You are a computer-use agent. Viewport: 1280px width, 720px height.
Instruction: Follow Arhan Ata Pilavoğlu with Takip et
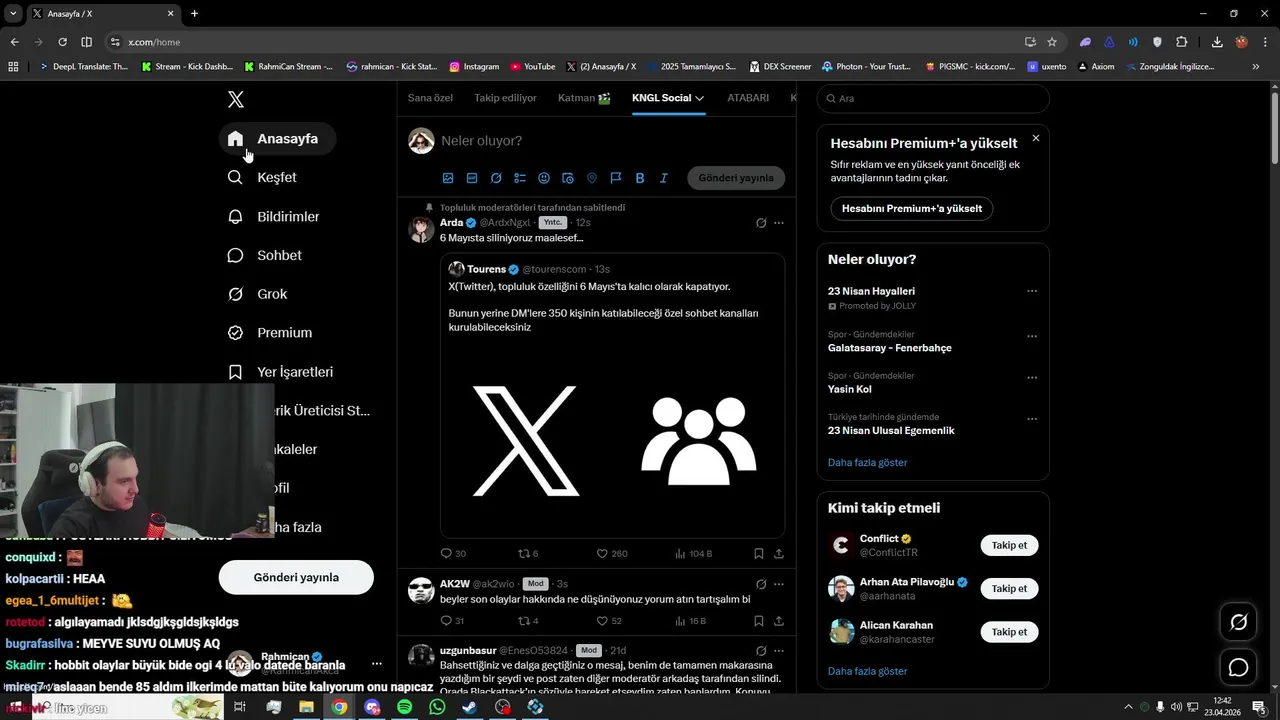1009,588
